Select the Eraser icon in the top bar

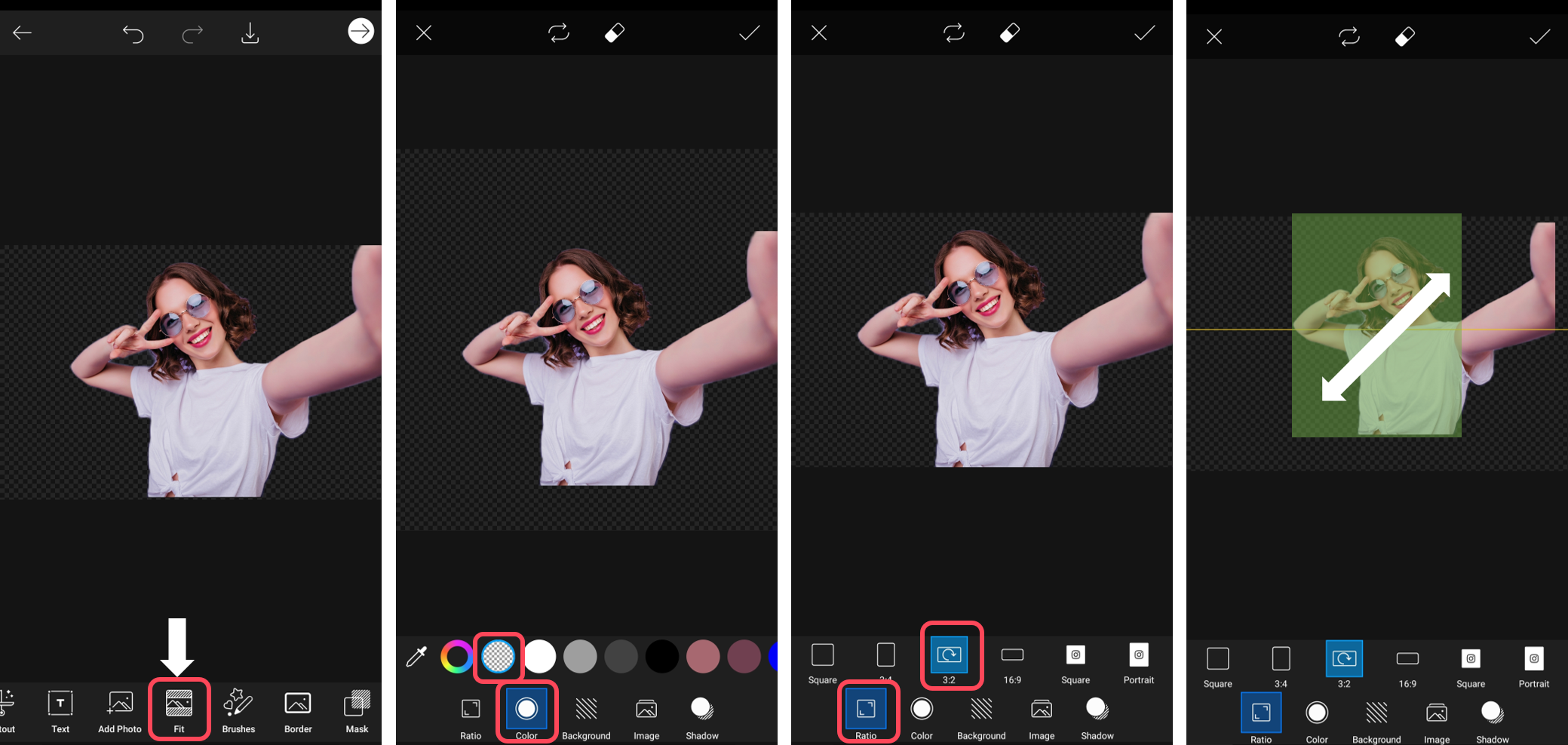(615, 32)
